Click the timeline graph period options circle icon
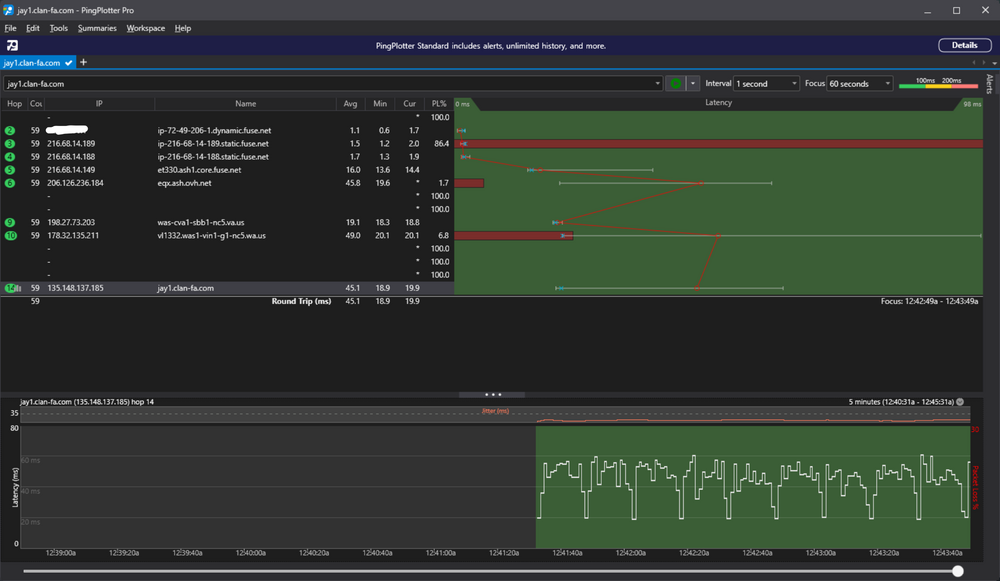Viewport: 1000px width, 581px height. [x=960, y=402]
